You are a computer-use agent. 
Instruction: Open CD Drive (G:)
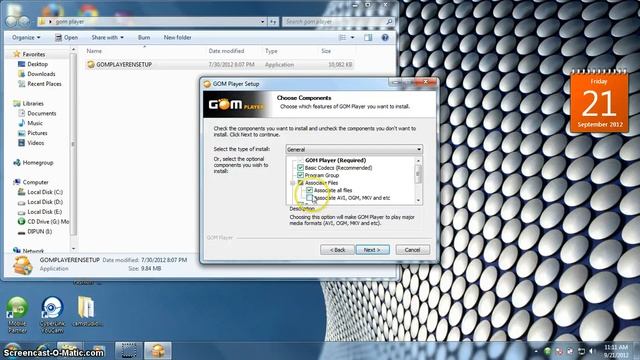(48, 222)
